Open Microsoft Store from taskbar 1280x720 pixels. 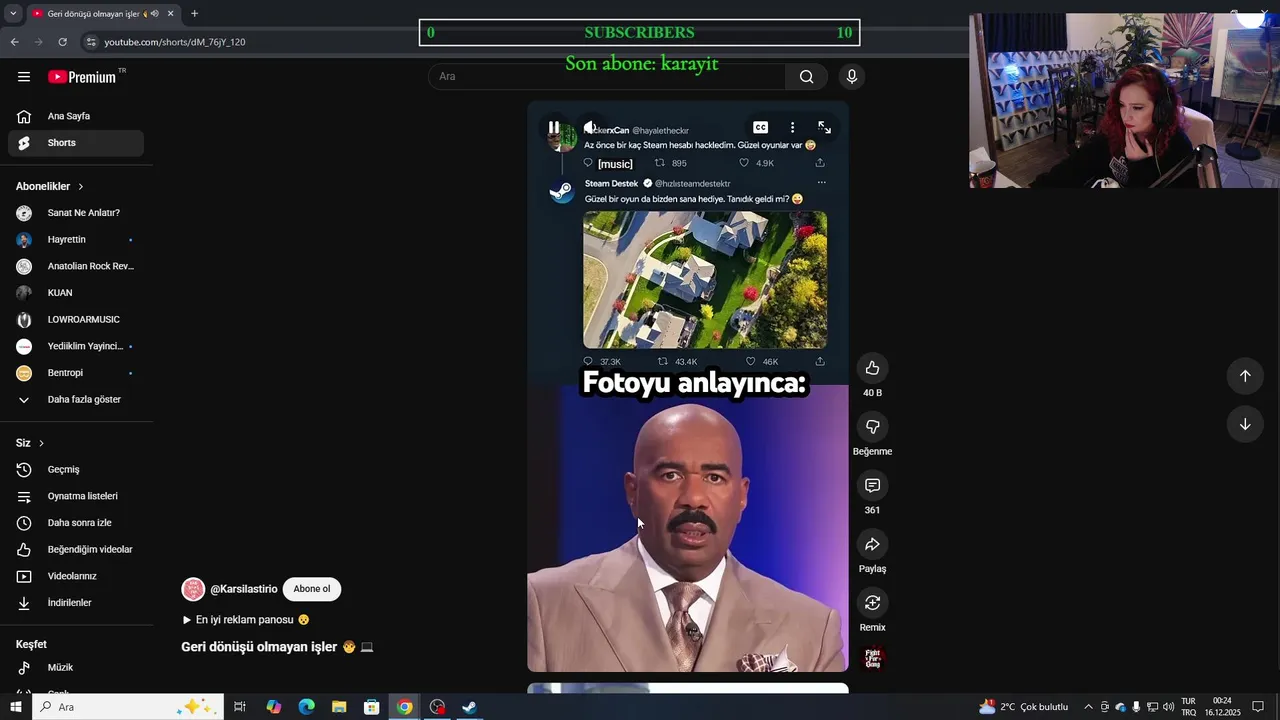(x=371, y=707)
